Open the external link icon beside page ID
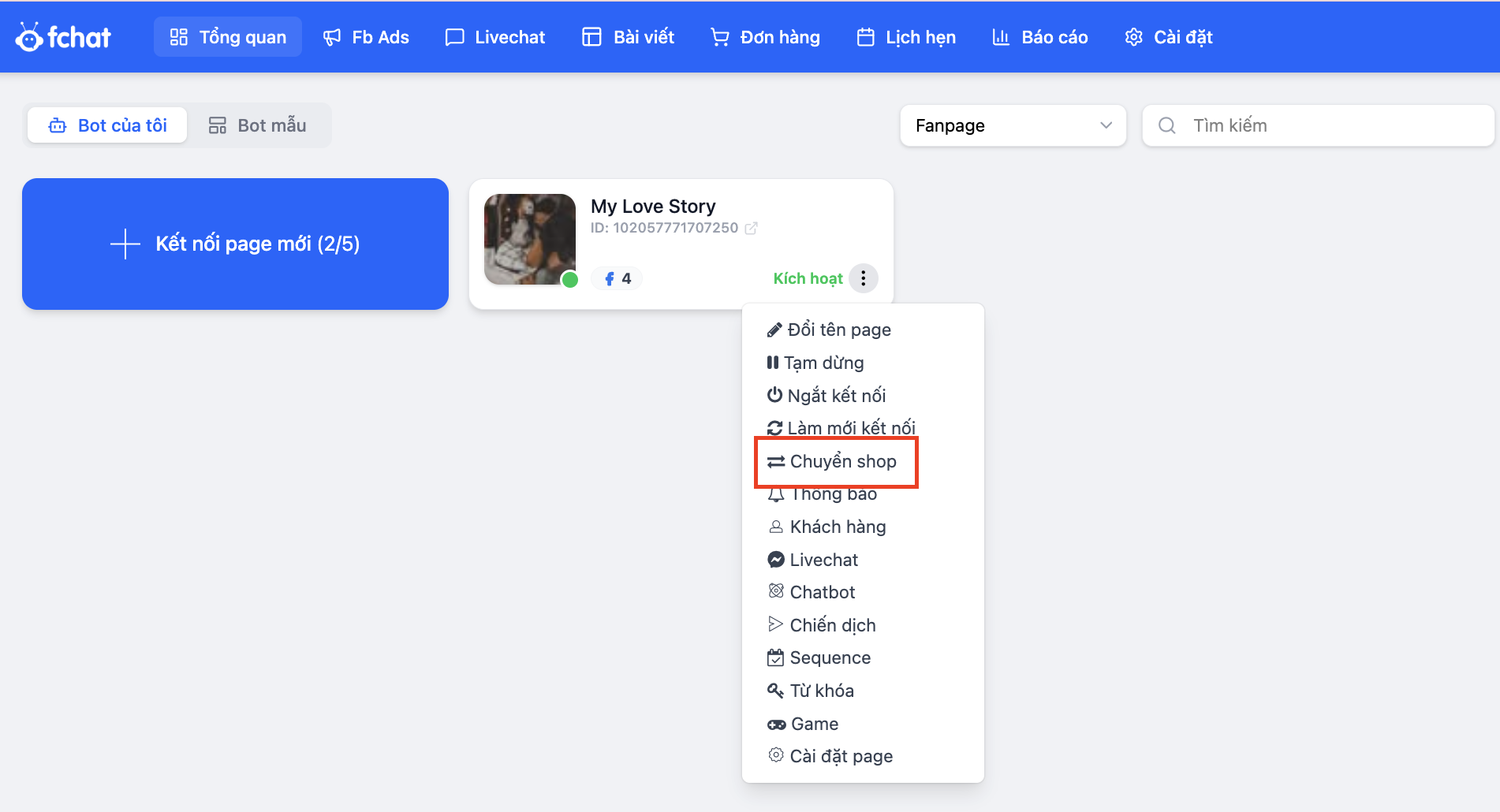The width and height of the screenshot is (1500, 812). [x=752, y=228]
